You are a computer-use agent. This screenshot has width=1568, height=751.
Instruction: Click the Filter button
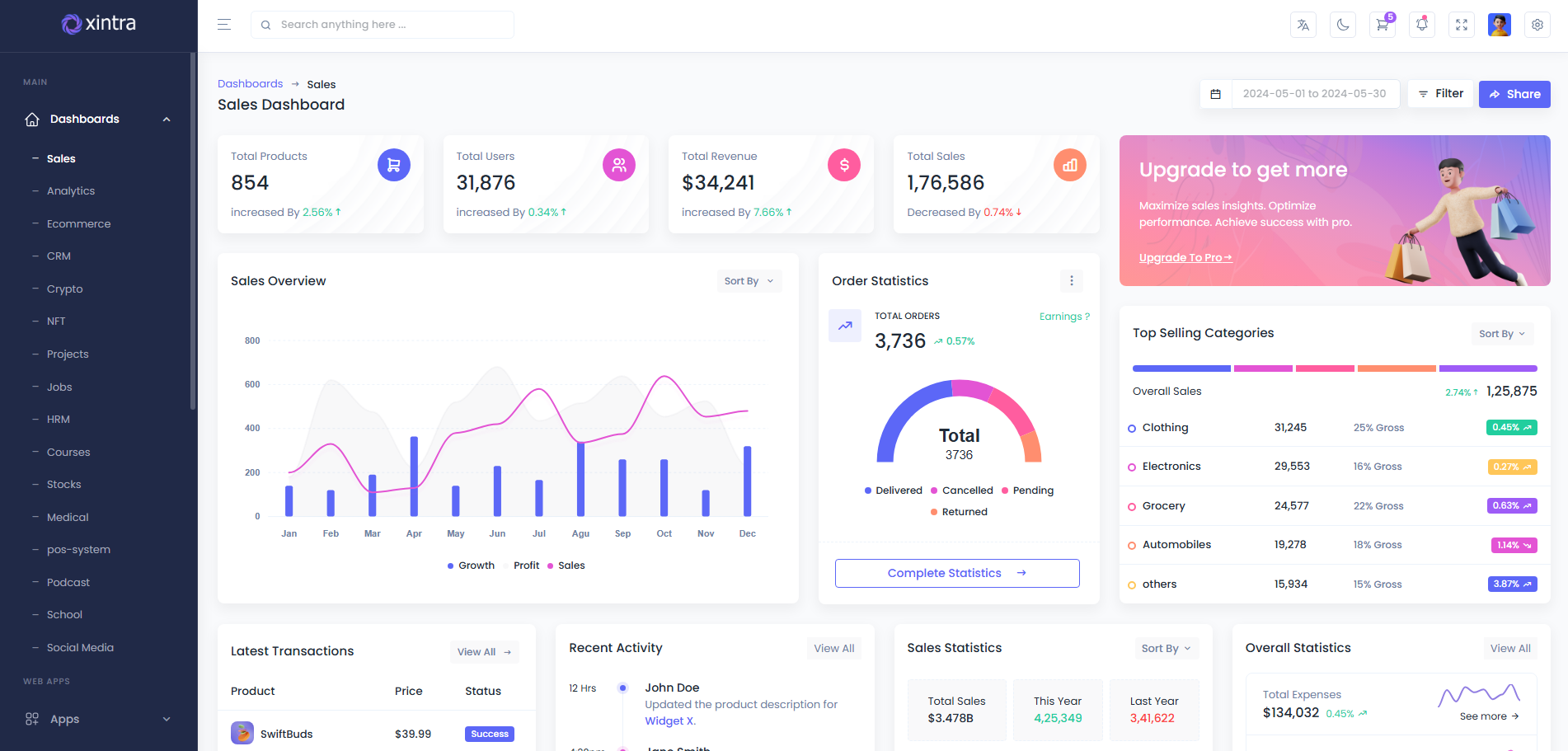coord(1441,94)
